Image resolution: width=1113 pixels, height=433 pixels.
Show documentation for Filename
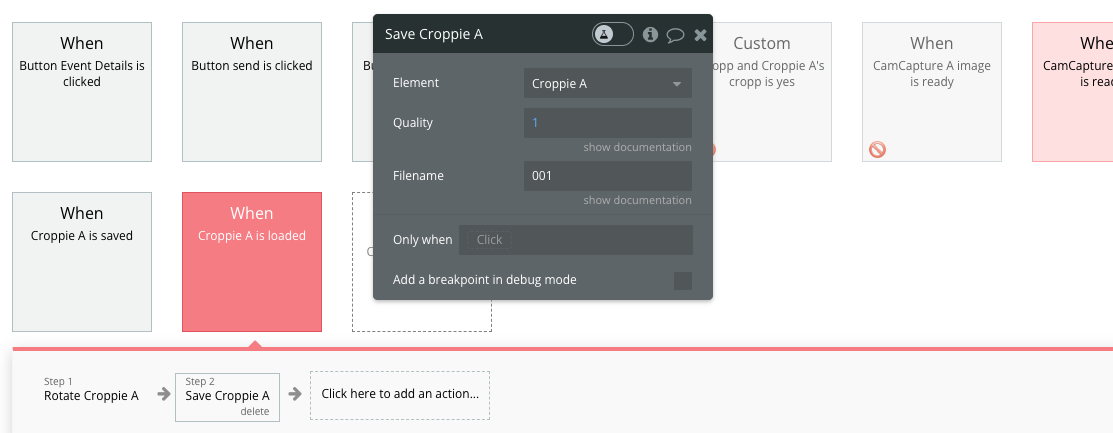pos(637,200)
